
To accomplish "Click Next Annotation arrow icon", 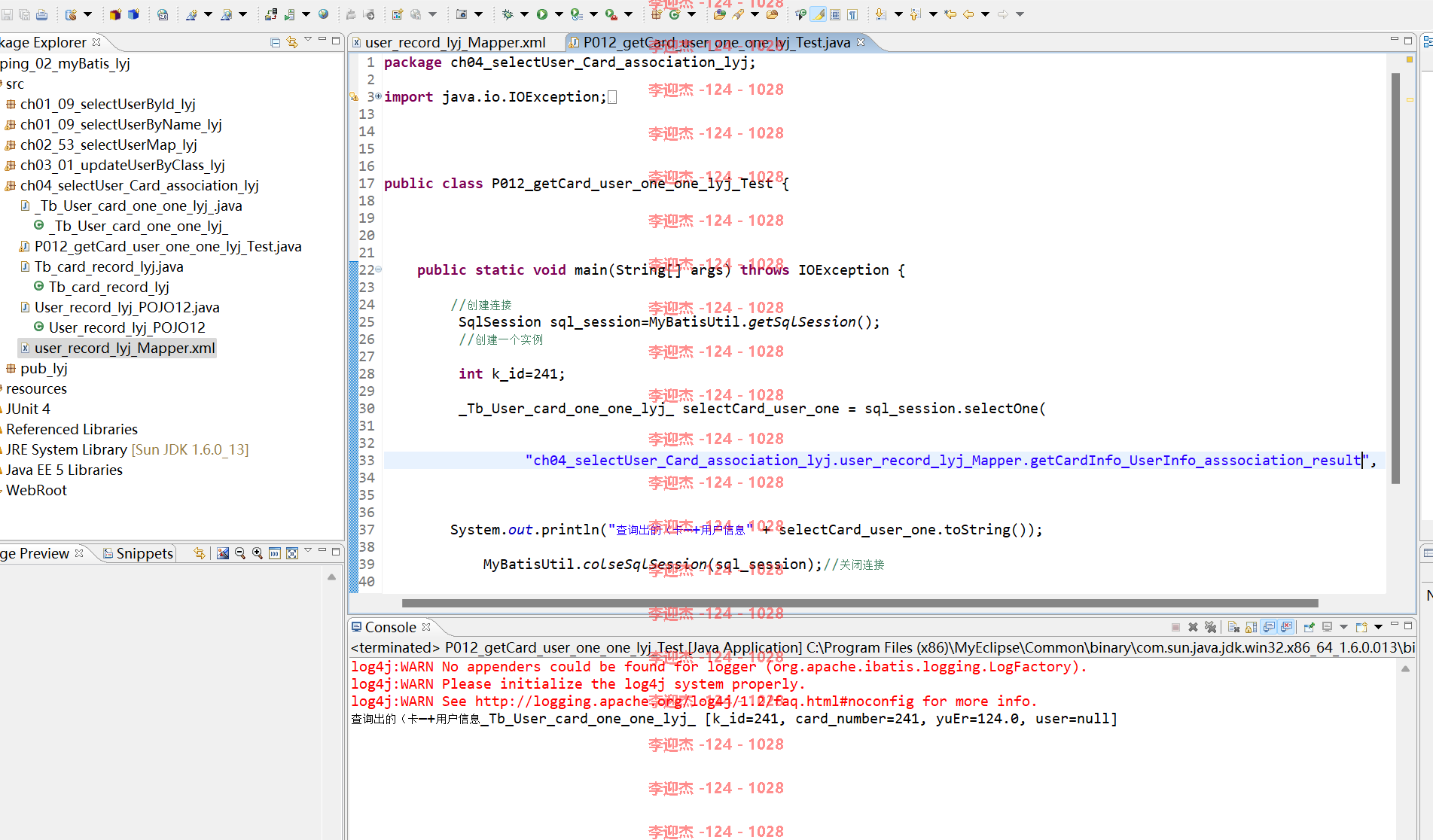I will click(x=881, y=14).
